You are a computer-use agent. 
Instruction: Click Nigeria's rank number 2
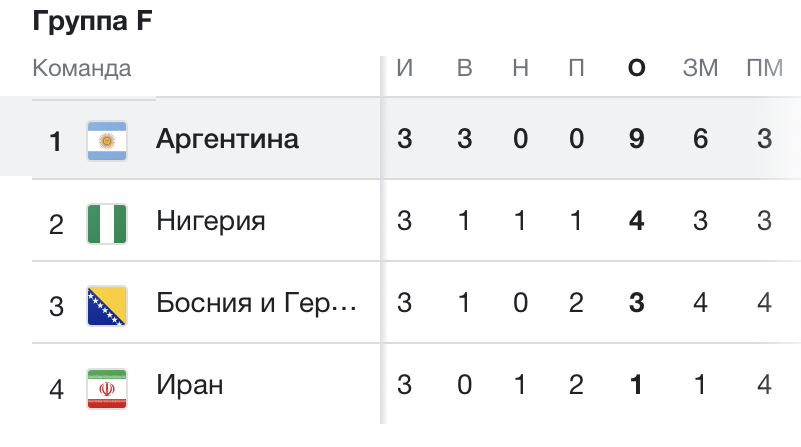(56, 225)
